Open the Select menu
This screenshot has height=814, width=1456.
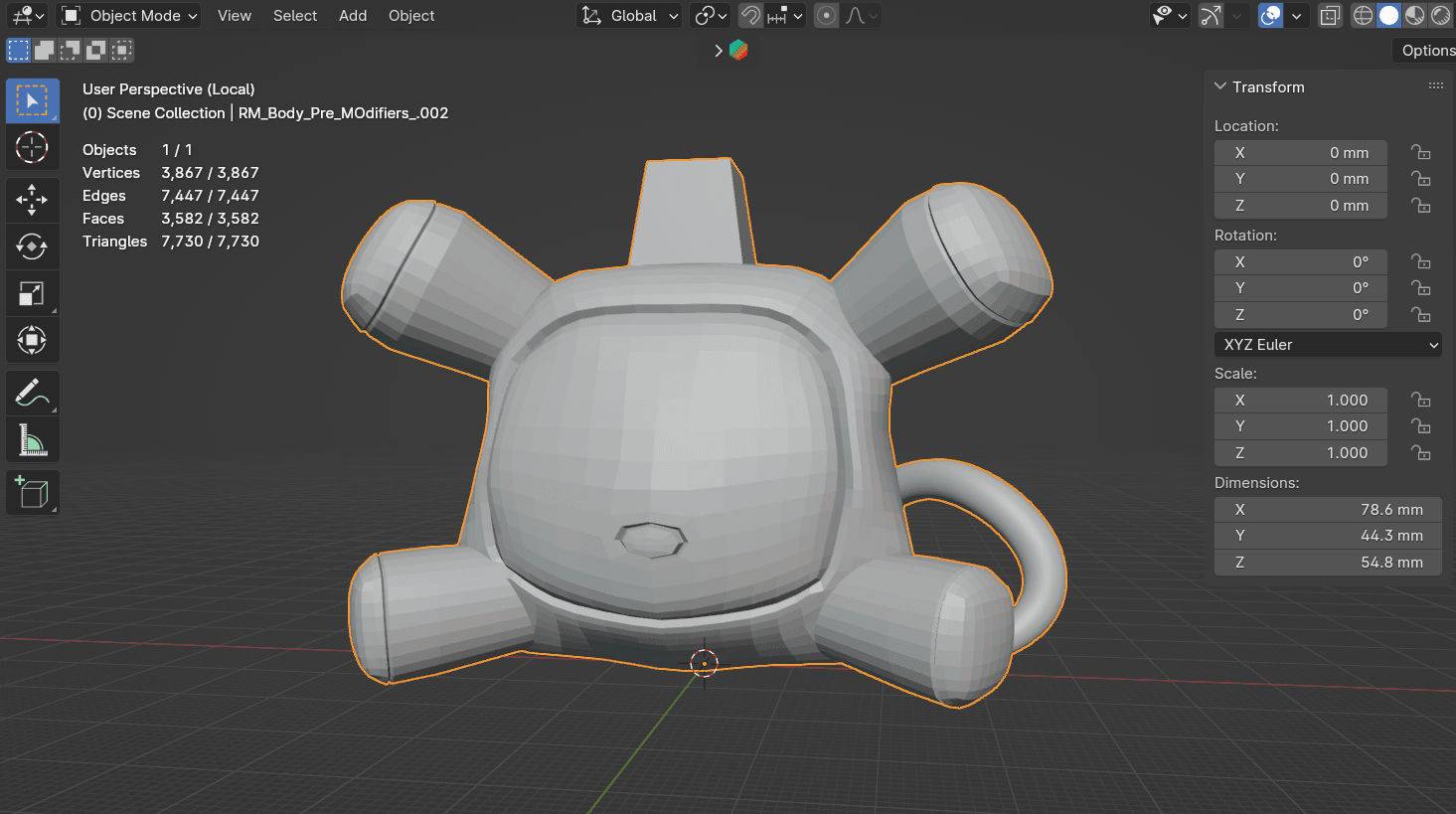tap(295, 16)
